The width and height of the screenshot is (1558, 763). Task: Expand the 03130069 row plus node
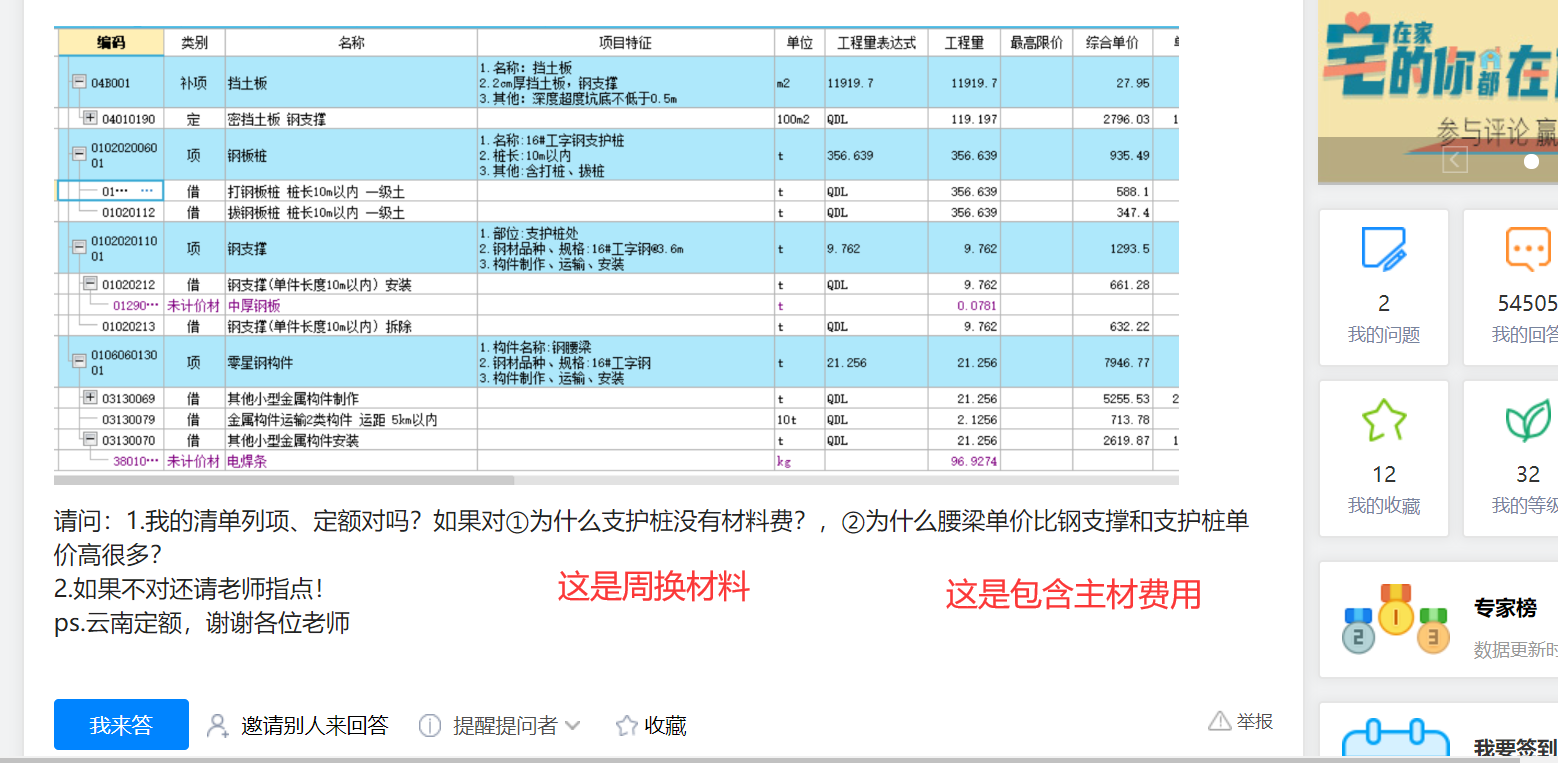point(90,398)
